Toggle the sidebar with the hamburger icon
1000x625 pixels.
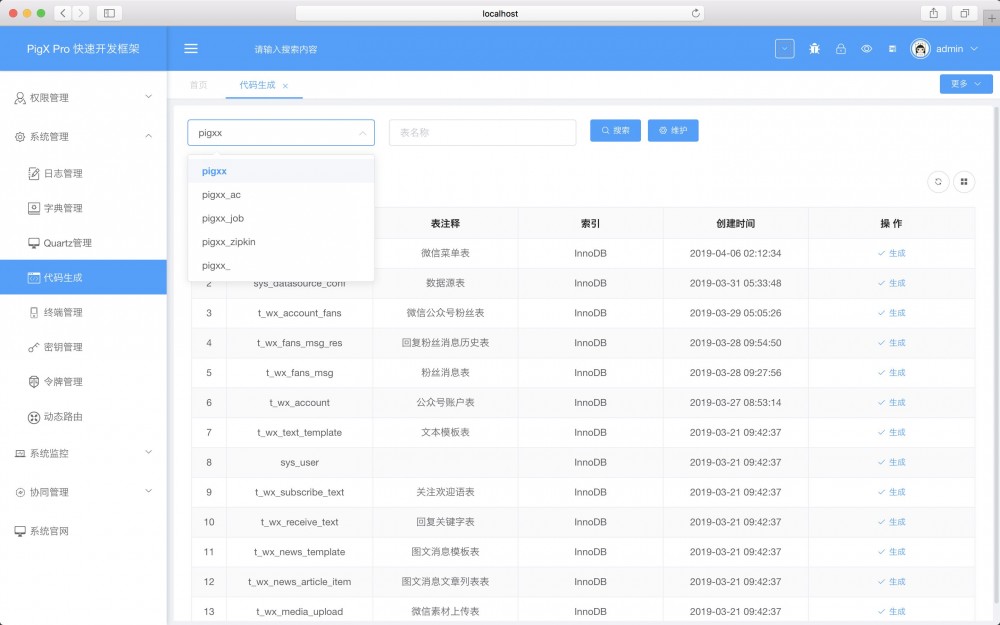(x=190, y=48)
